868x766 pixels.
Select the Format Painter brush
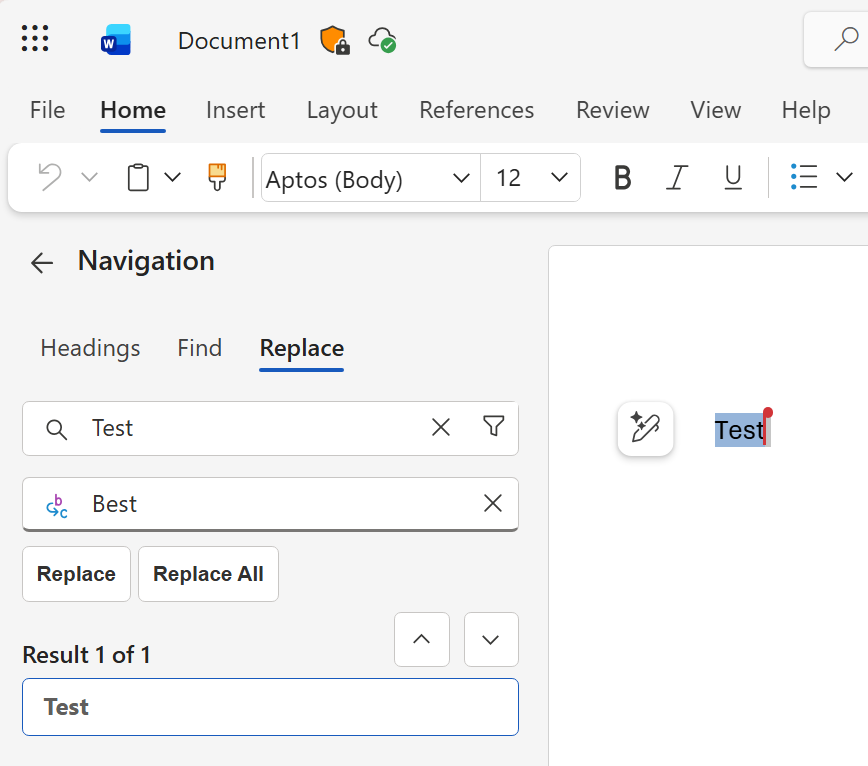pos(217,177)
